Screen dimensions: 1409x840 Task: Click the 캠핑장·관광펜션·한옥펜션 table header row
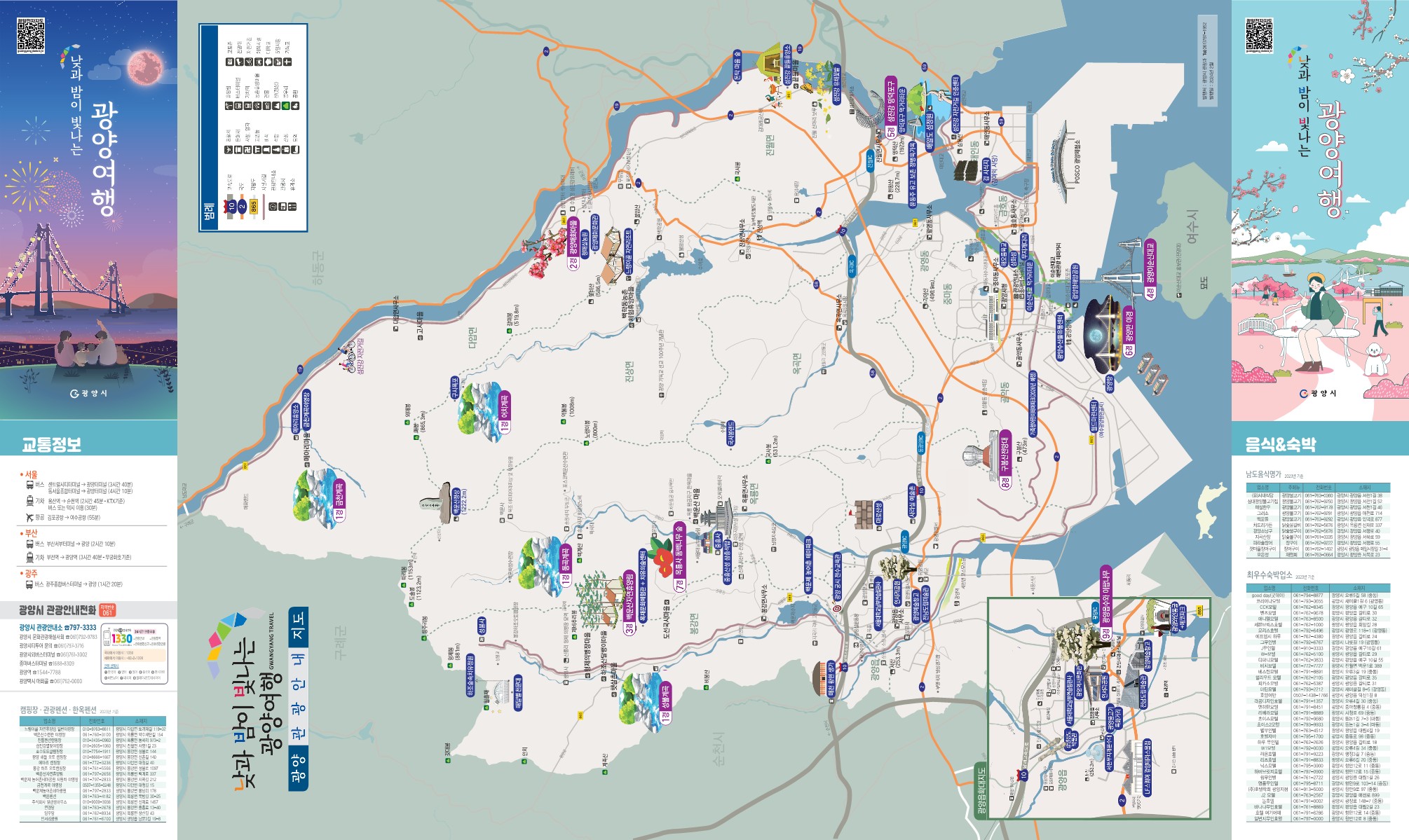coord(93,721)
